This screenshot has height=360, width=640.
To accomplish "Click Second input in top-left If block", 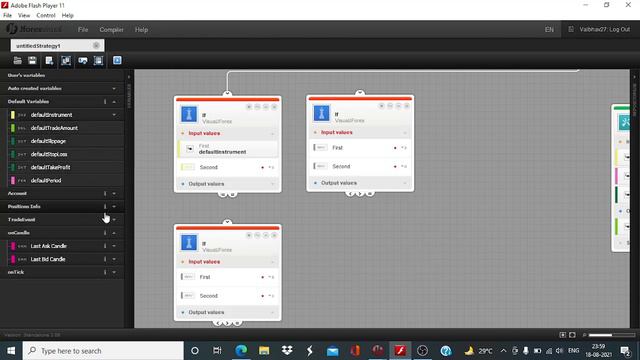I will pyautogui.click(x=228, y=167).
